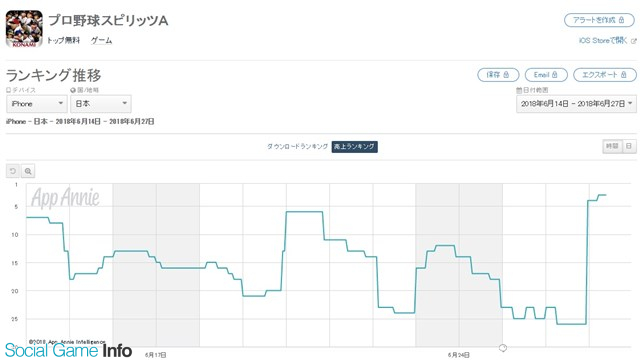640x363 pixels.
Task: Click the トップ無料 category link
Action: [x=63, y=40]
